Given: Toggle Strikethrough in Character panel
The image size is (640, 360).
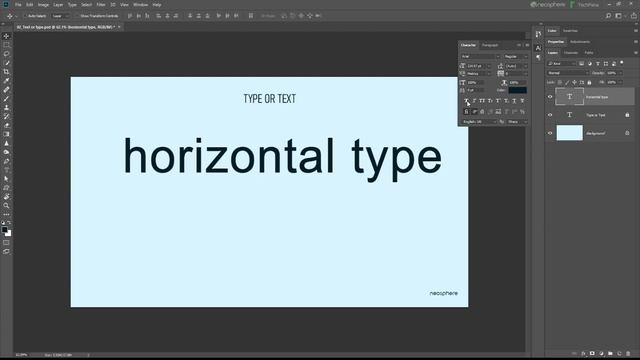Looking at the screenshot, I should tap(522, 101).
